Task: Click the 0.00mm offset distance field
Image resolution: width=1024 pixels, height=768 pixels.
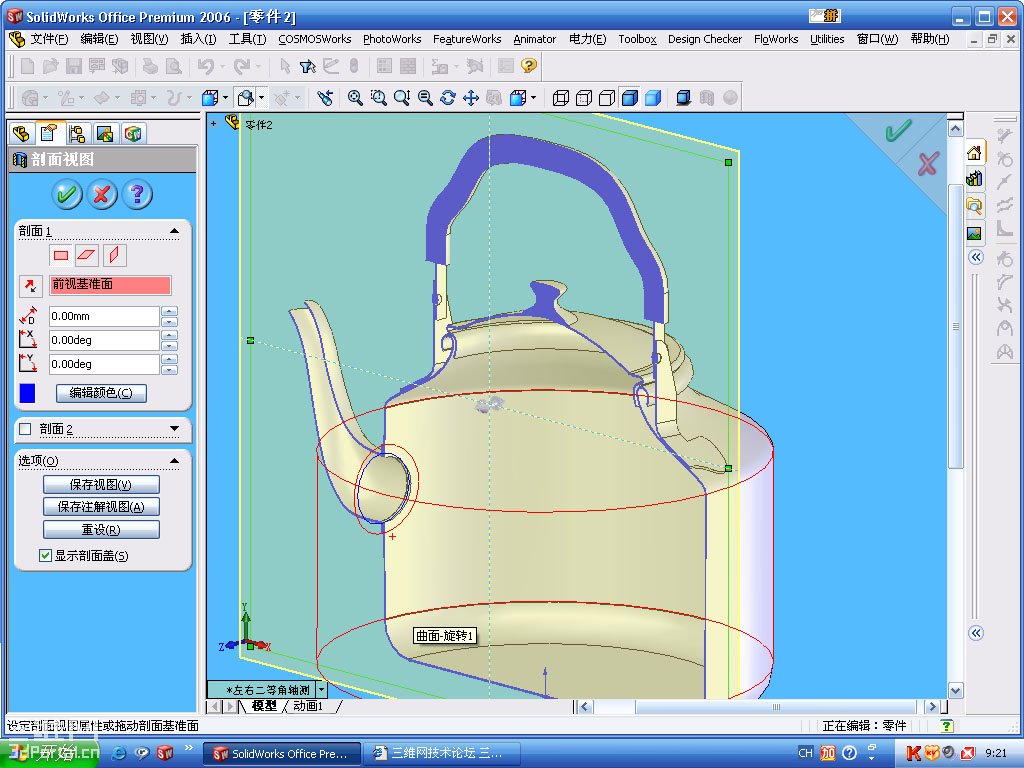Action: click(x=104, y=316)
